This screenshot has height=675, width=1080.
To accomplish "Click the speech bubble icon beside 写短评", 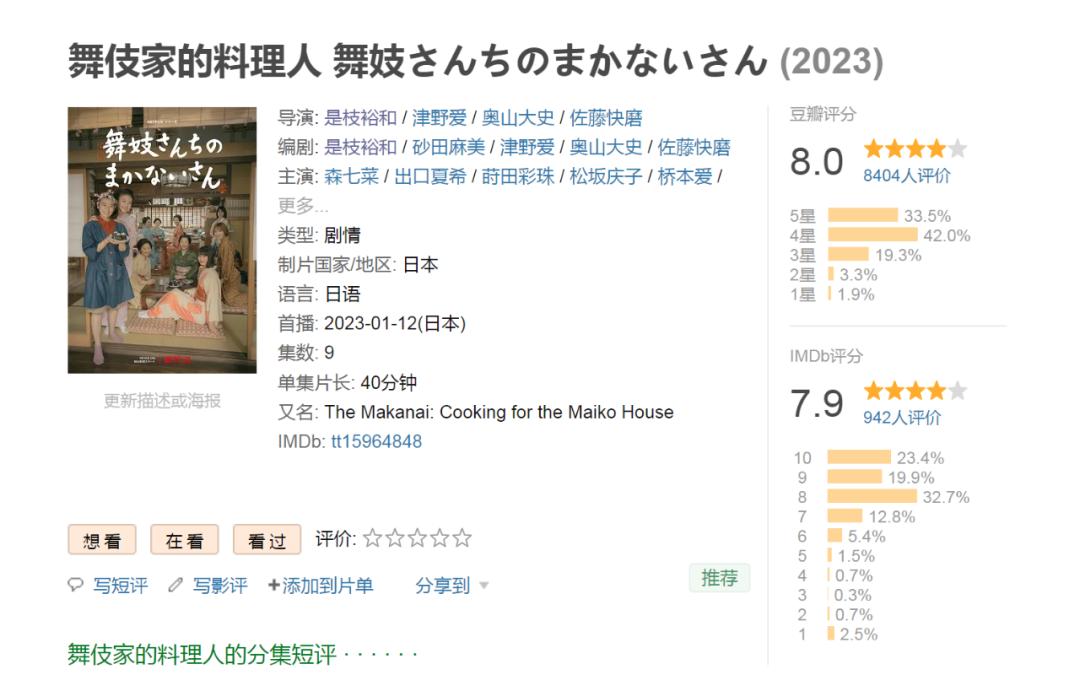I will coord(76,586).
